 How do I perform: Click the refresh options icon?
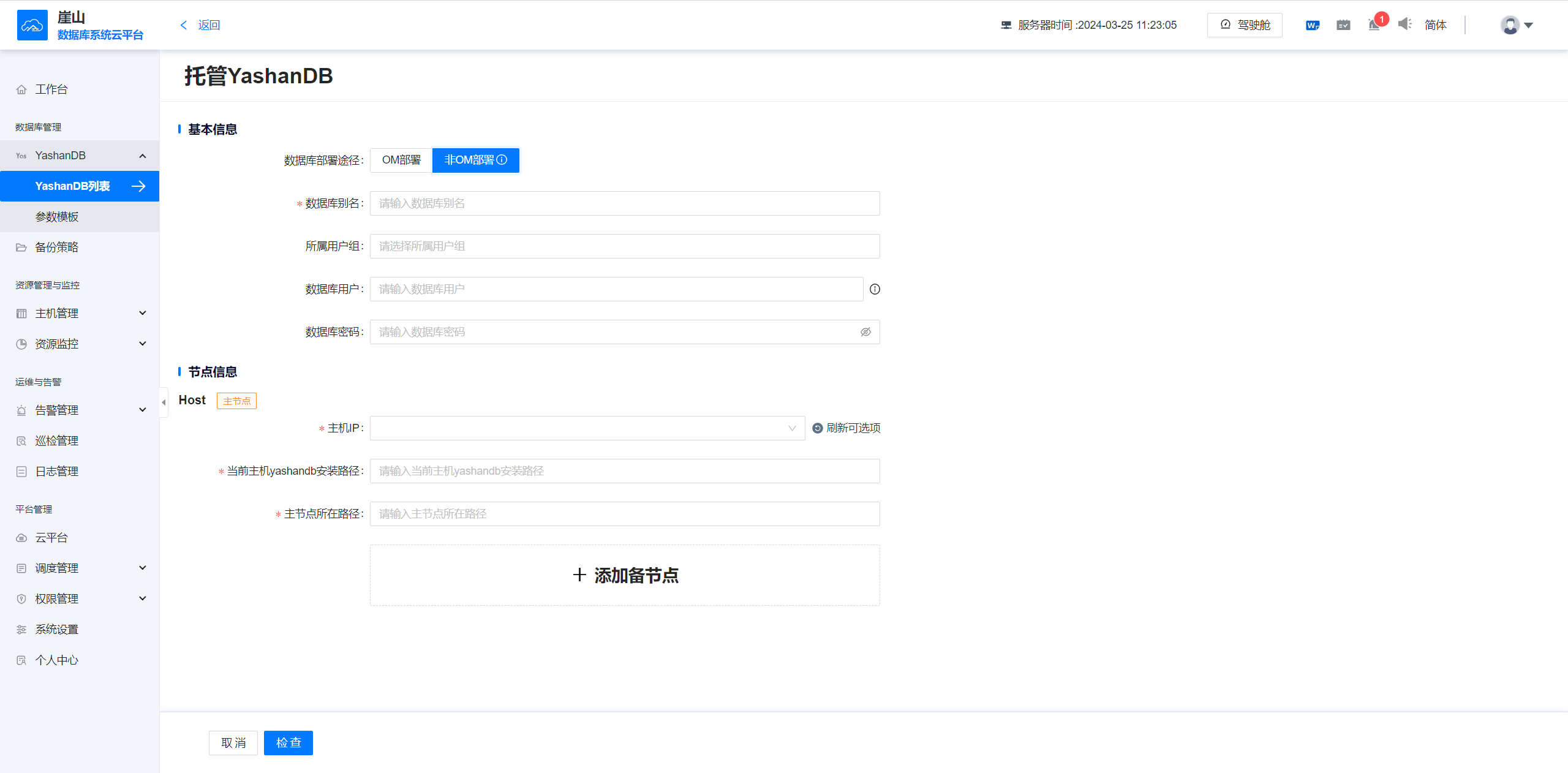pos(818,428)
